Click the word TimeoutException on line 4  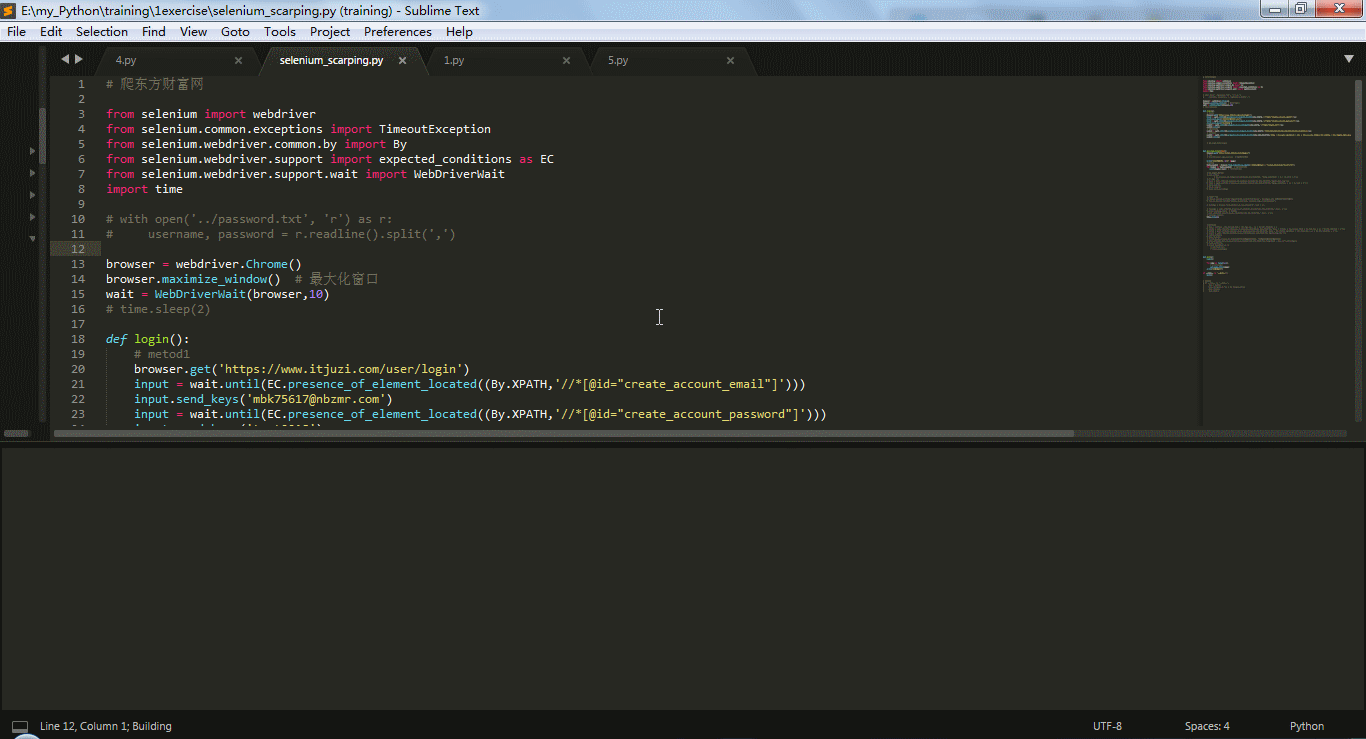(435, 129)
